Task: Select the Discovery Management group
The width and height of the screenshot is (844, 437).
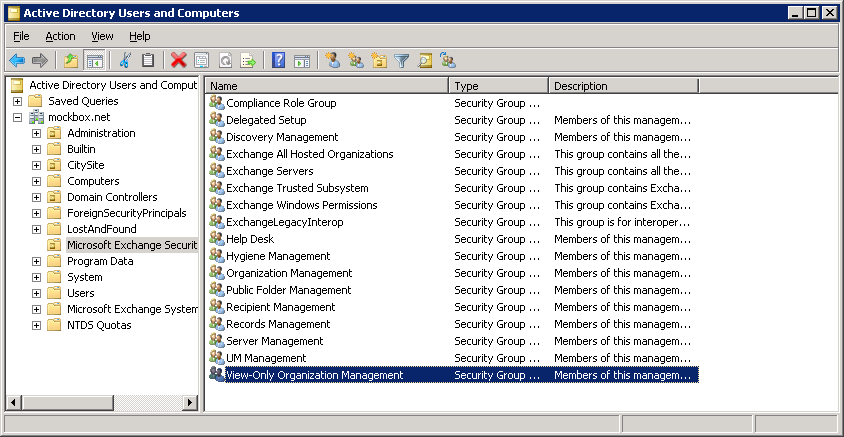Action: [x=282, y=137]
